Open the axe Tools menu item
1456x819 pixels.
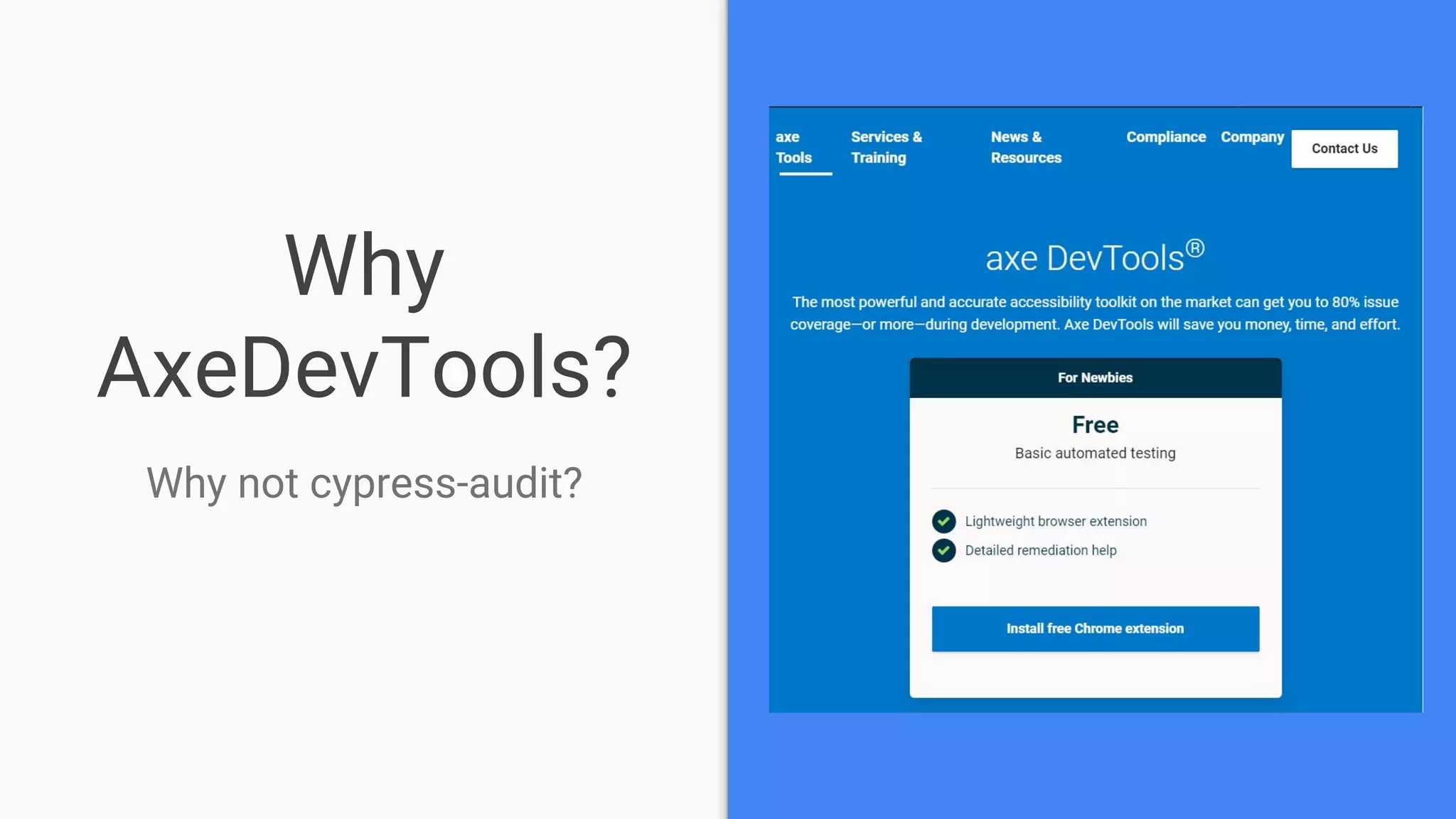(793, 147)
